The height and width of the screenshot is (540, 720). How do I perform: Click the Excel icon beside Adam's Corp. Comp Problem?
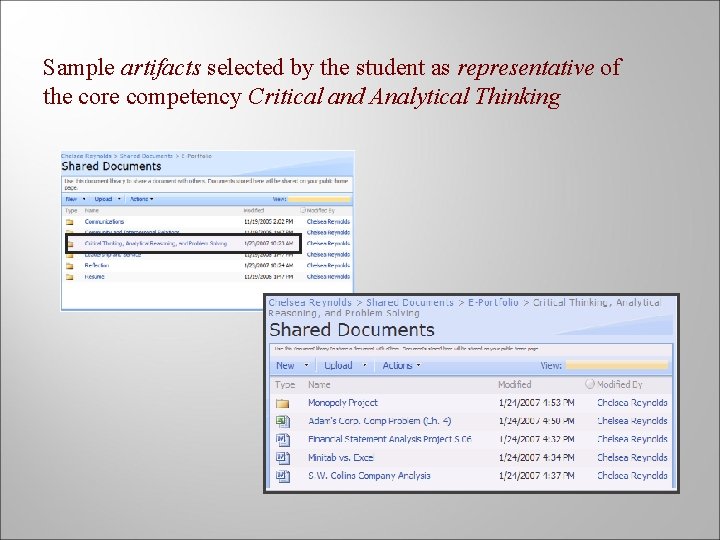click(x=283, y=421)
